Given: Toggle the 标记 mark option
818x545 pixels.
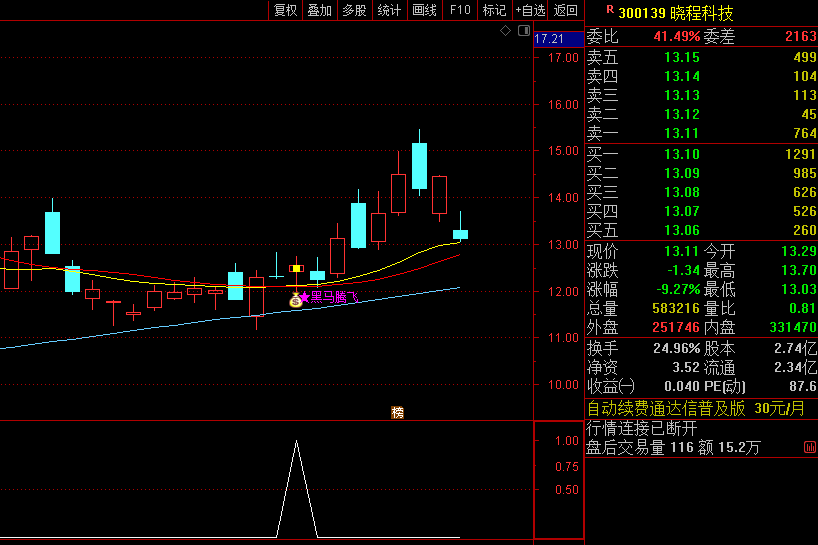Looking at the screenshot, I should tap(494, 10).
